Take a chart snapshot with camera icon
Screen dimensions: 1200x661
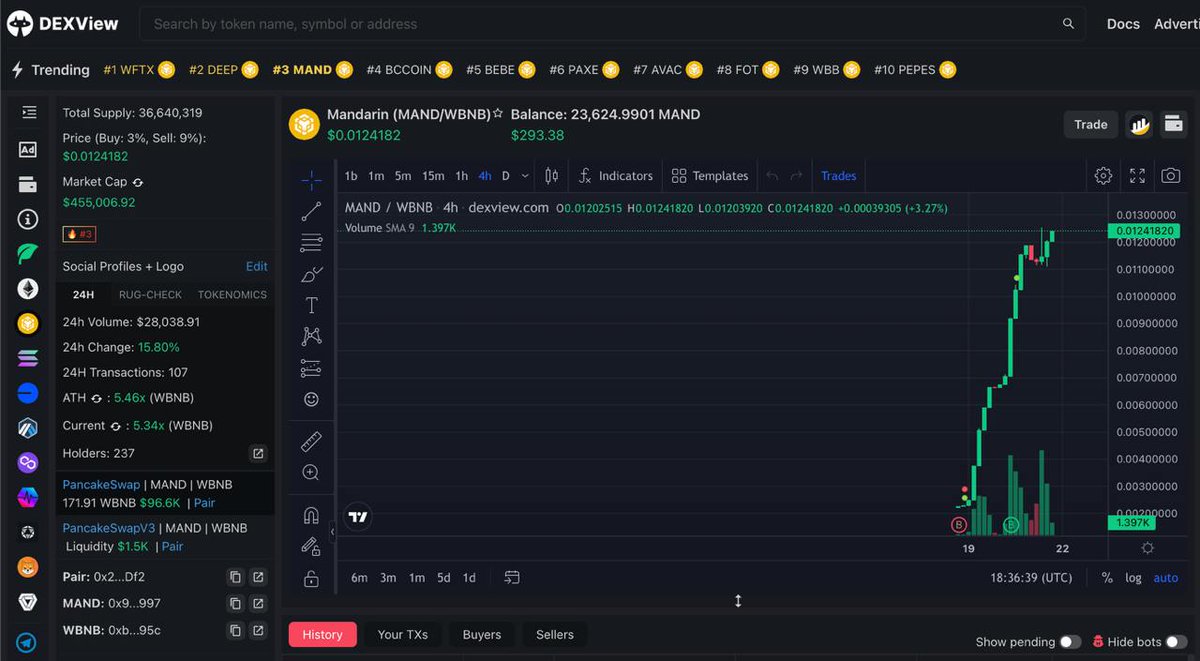point(1170,176)
